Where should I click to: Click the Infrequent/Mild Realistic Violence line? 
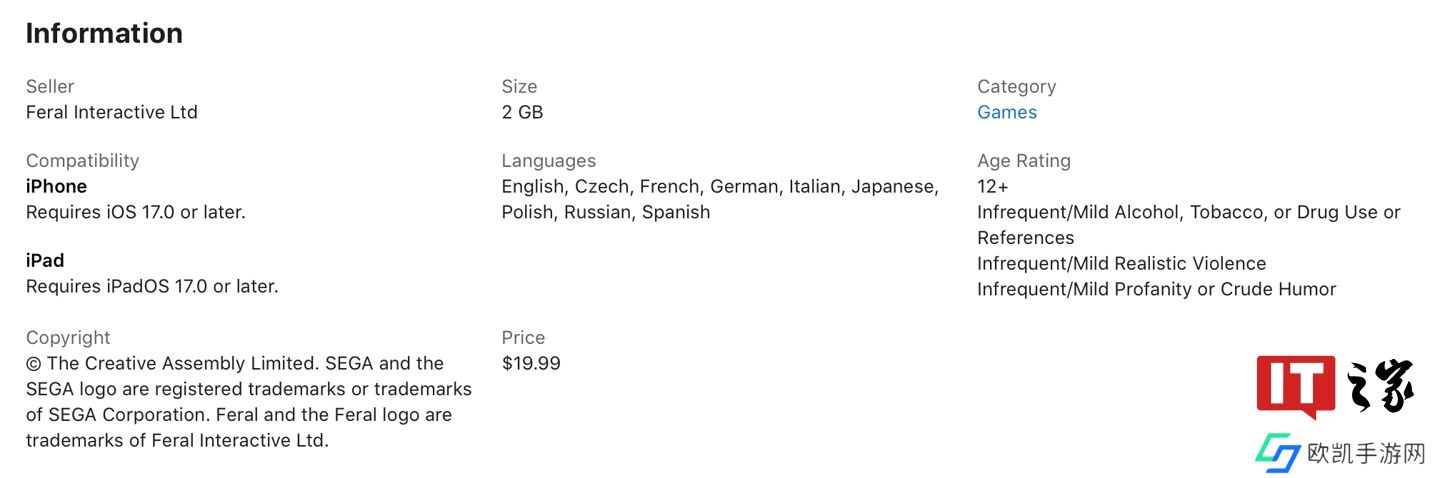(1121, 263)
